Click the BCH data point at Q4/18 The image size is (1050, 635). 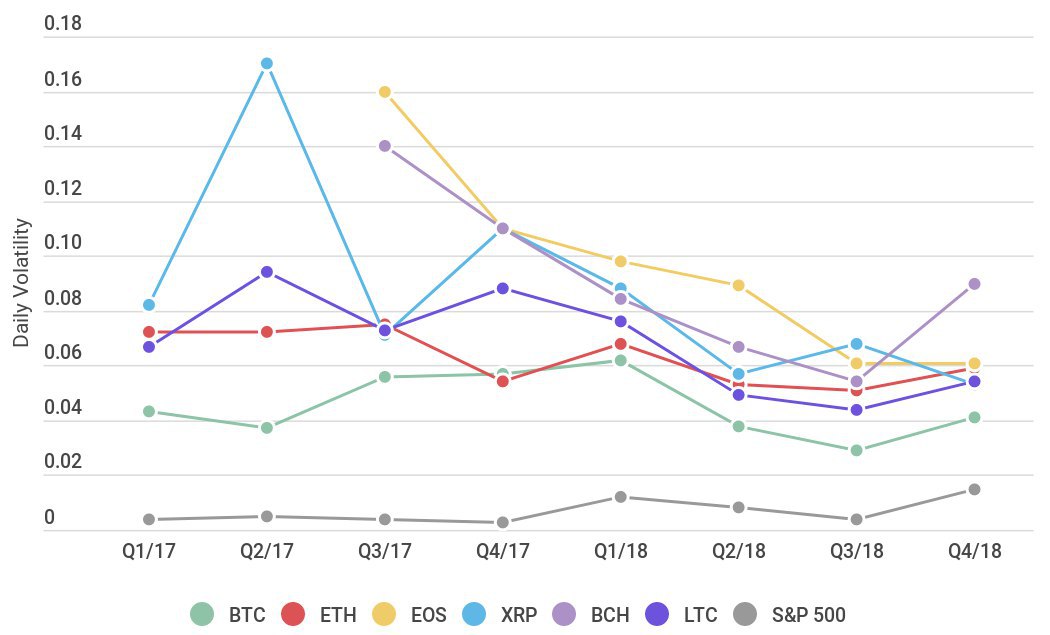coord(974,284)
